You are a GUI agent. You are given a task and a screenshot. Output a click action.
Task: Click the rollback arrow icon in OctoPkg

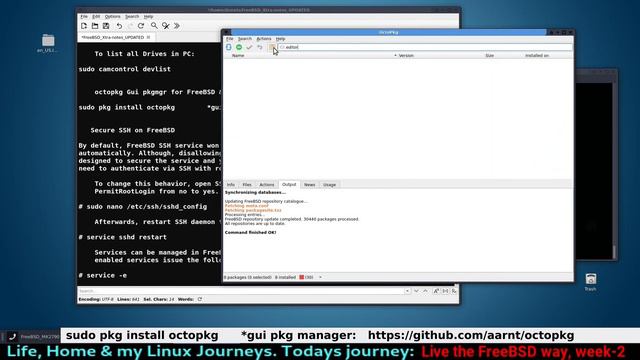tap(260, 47)
